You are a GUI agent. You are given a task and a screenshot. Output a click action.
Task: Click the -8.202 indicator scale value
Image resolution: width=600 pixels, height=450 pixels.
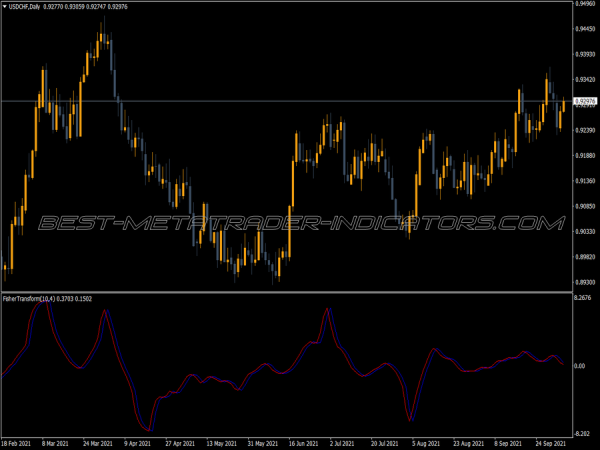click(x=583, y=434)
